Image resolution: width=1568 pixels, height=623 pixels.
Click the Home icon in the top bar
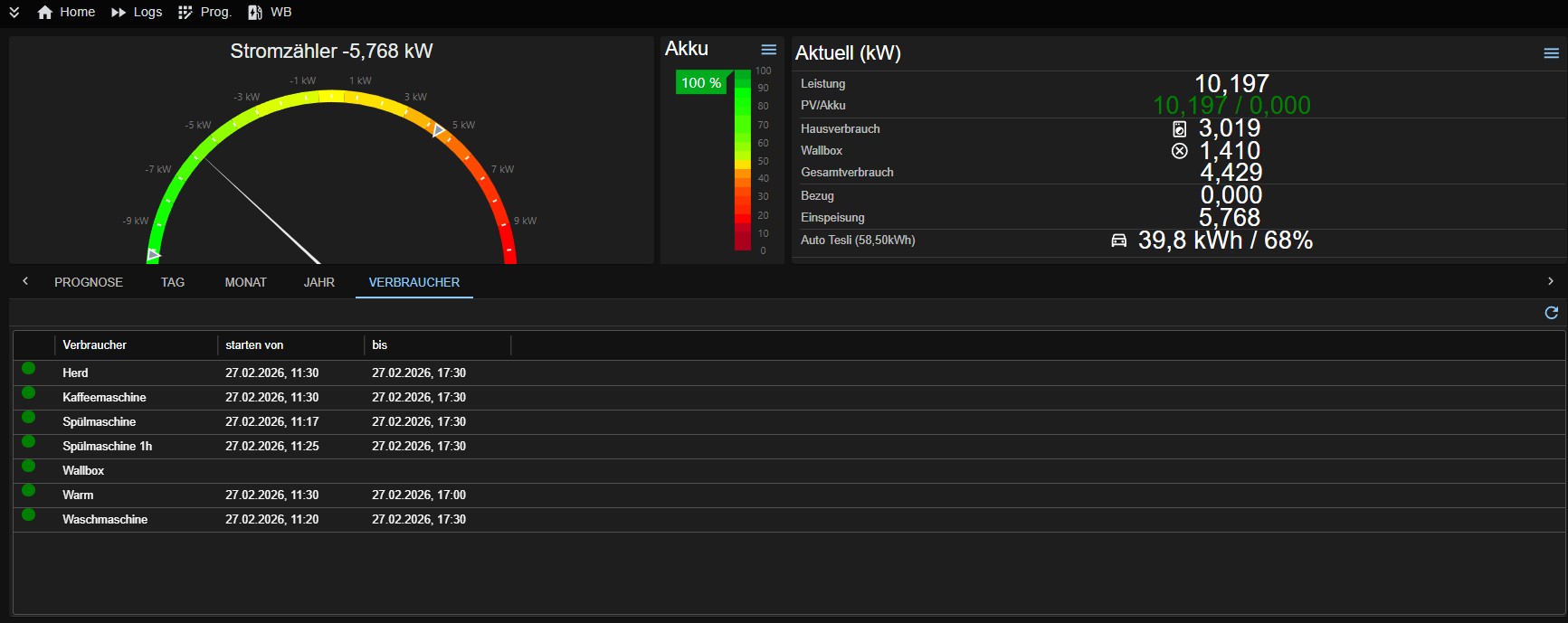point(45,13)
